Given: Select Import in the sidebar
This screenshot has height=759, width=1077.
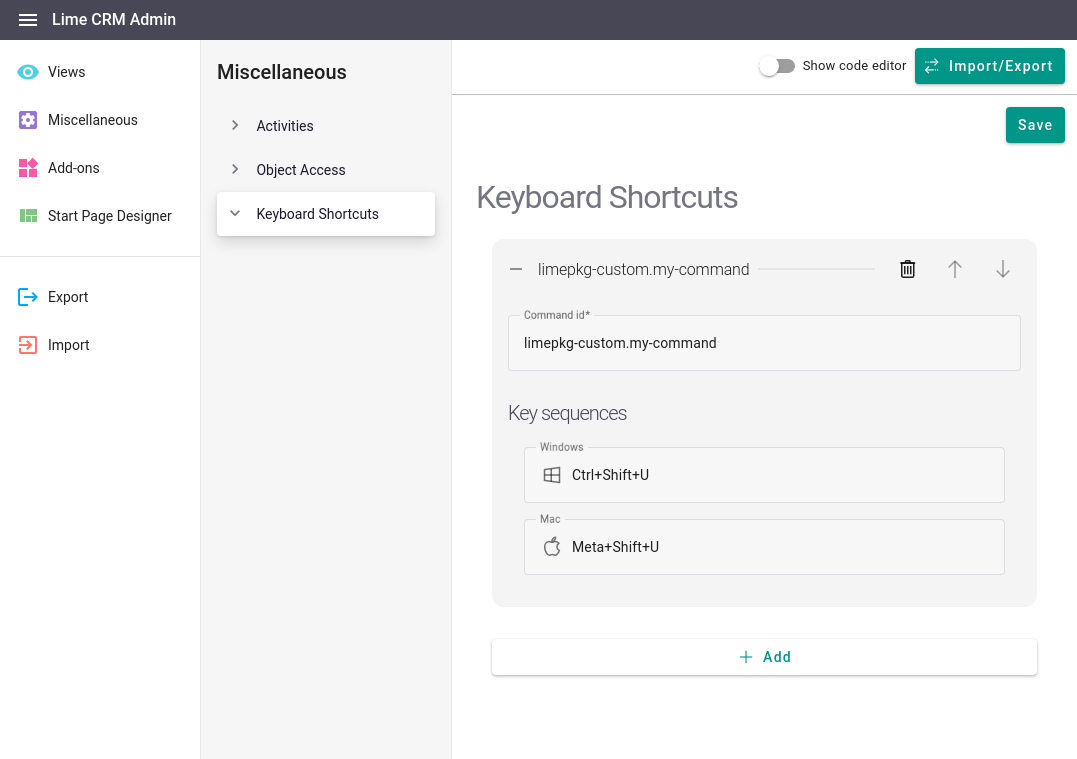Looking at the screenshot, I should pos(68,345).
